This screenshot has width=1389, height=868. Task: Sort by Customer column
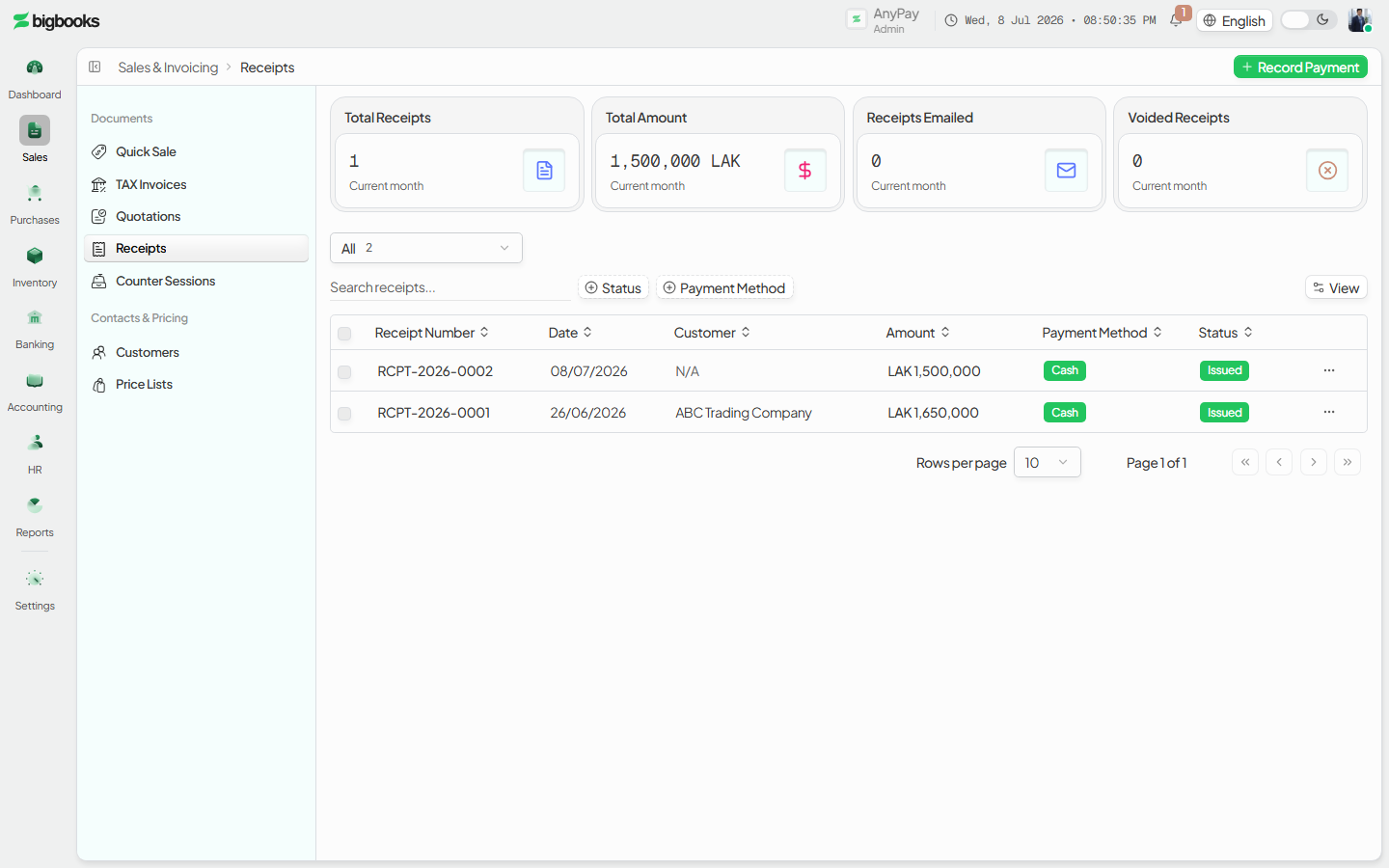(x=712, y=333)
